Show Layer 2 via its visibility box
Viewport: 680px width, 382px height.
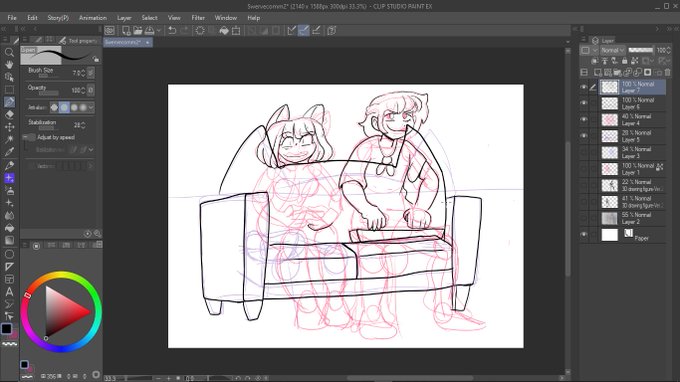(x=584, y=218)
